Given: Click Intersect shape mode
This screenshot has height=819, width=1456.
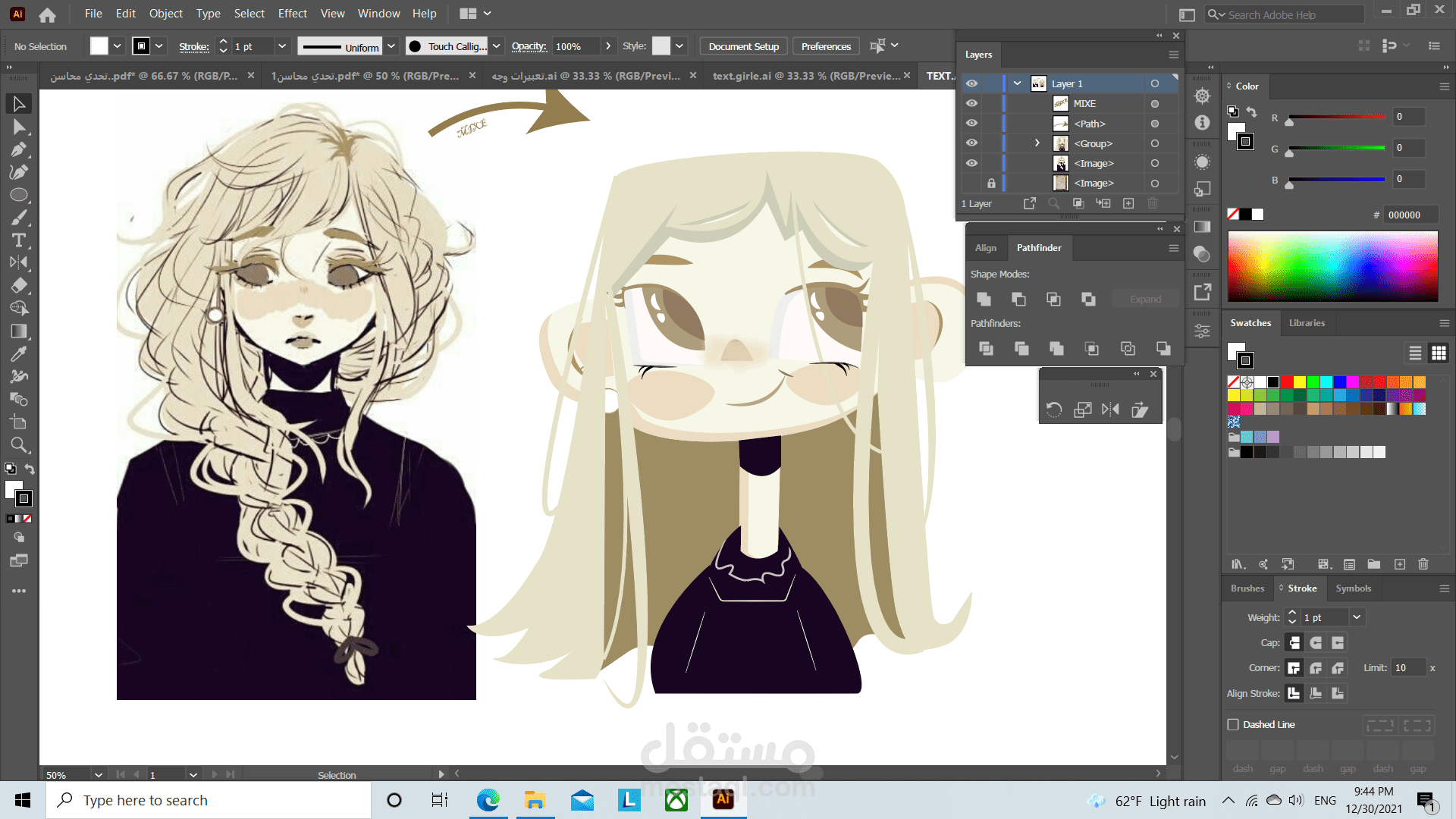Looking at the screenshot, I should pos(1053,300).
